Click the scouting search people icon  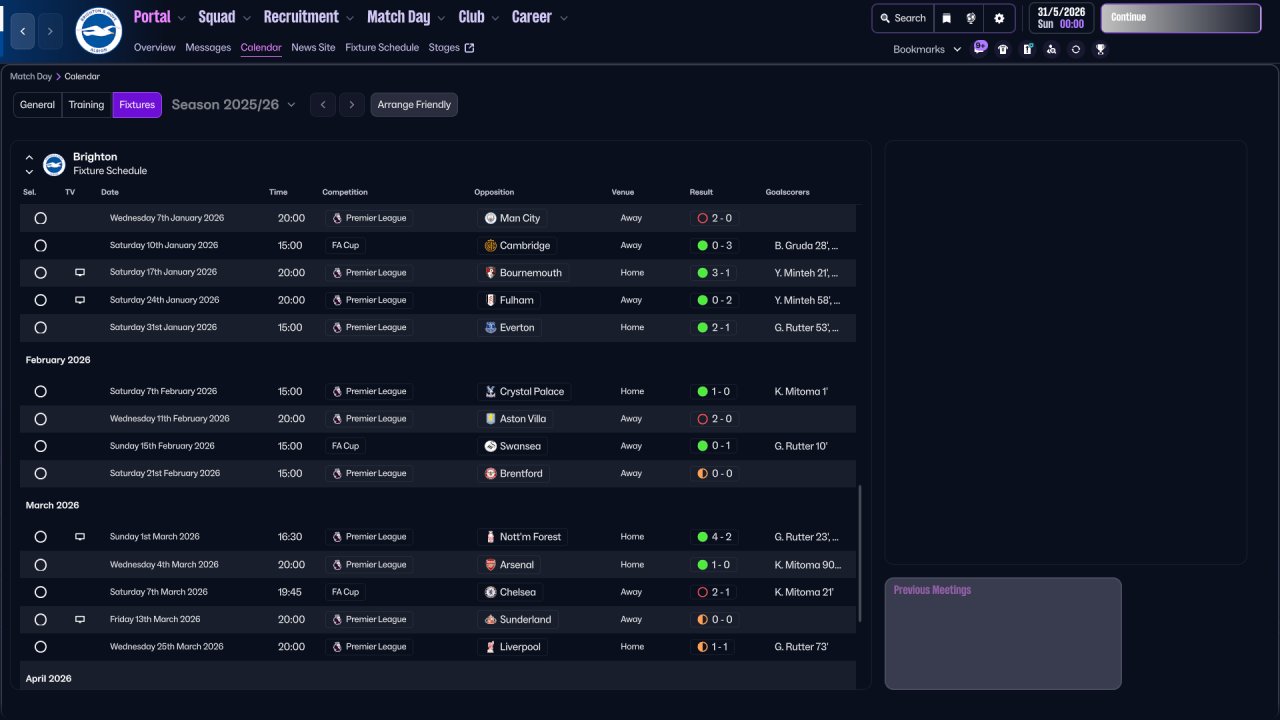pyautogui.click(x=1051, y=49)
